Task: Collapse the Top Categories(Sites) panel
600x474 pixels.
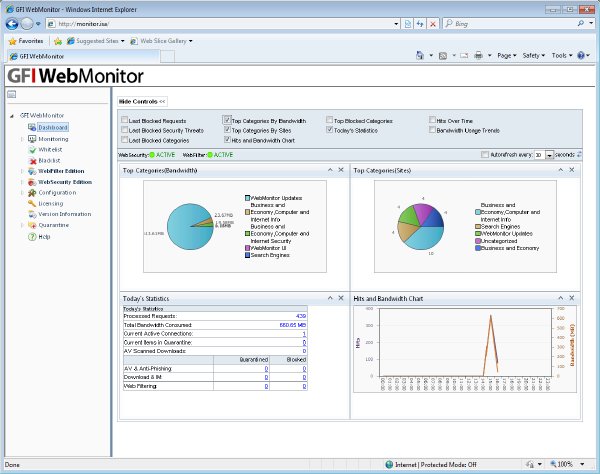Action: point(561,170)
